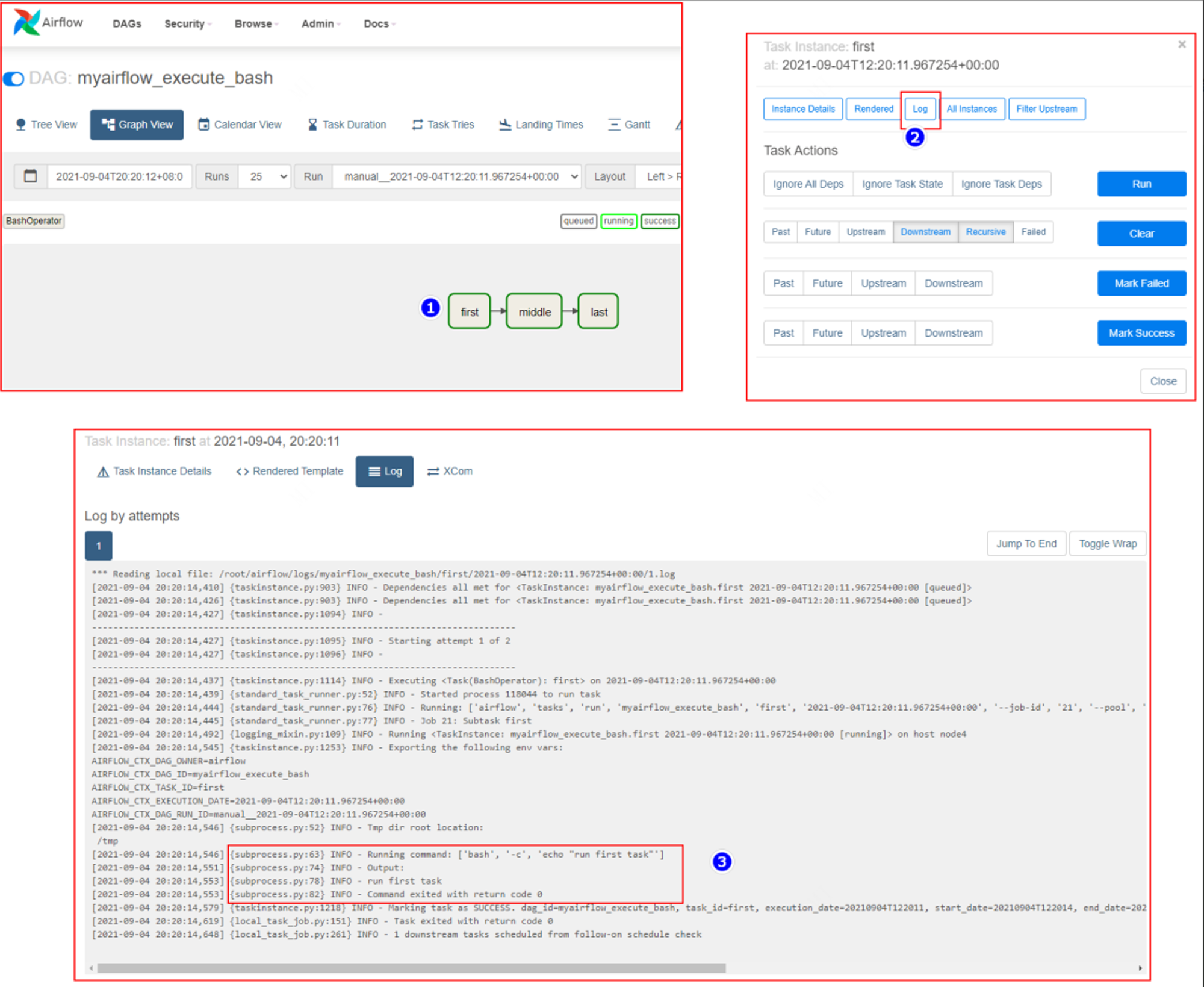
Task: Switch to Rendered Template tab
Action: pyautogui.click(x=290, y=472)
